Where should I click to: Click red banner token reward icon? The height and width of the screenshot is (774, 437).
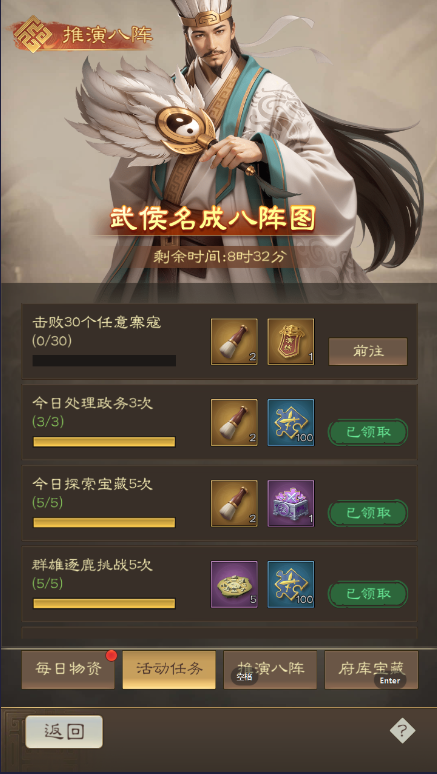(x=291, y=342)
